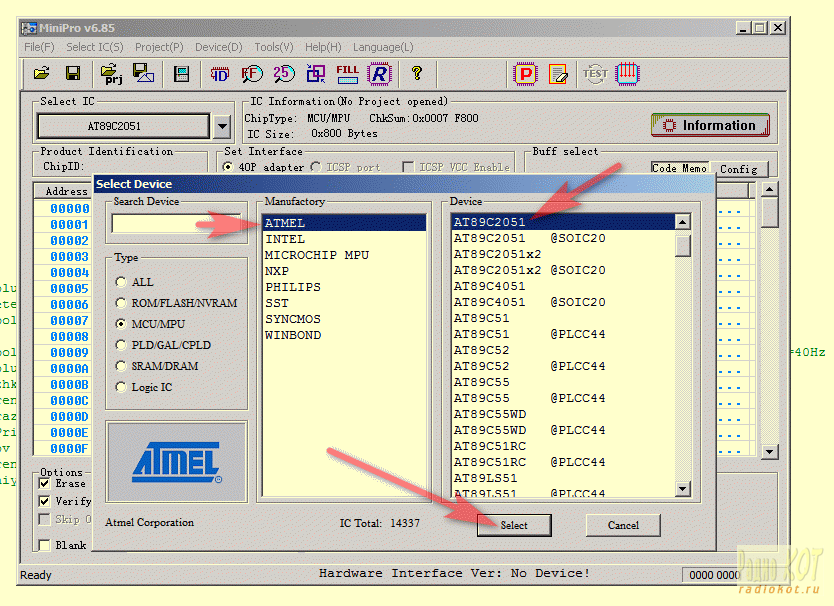Click the R read chip toolbar icon
834x606 pixels.
pyautogui.click(x=379, y=73)
